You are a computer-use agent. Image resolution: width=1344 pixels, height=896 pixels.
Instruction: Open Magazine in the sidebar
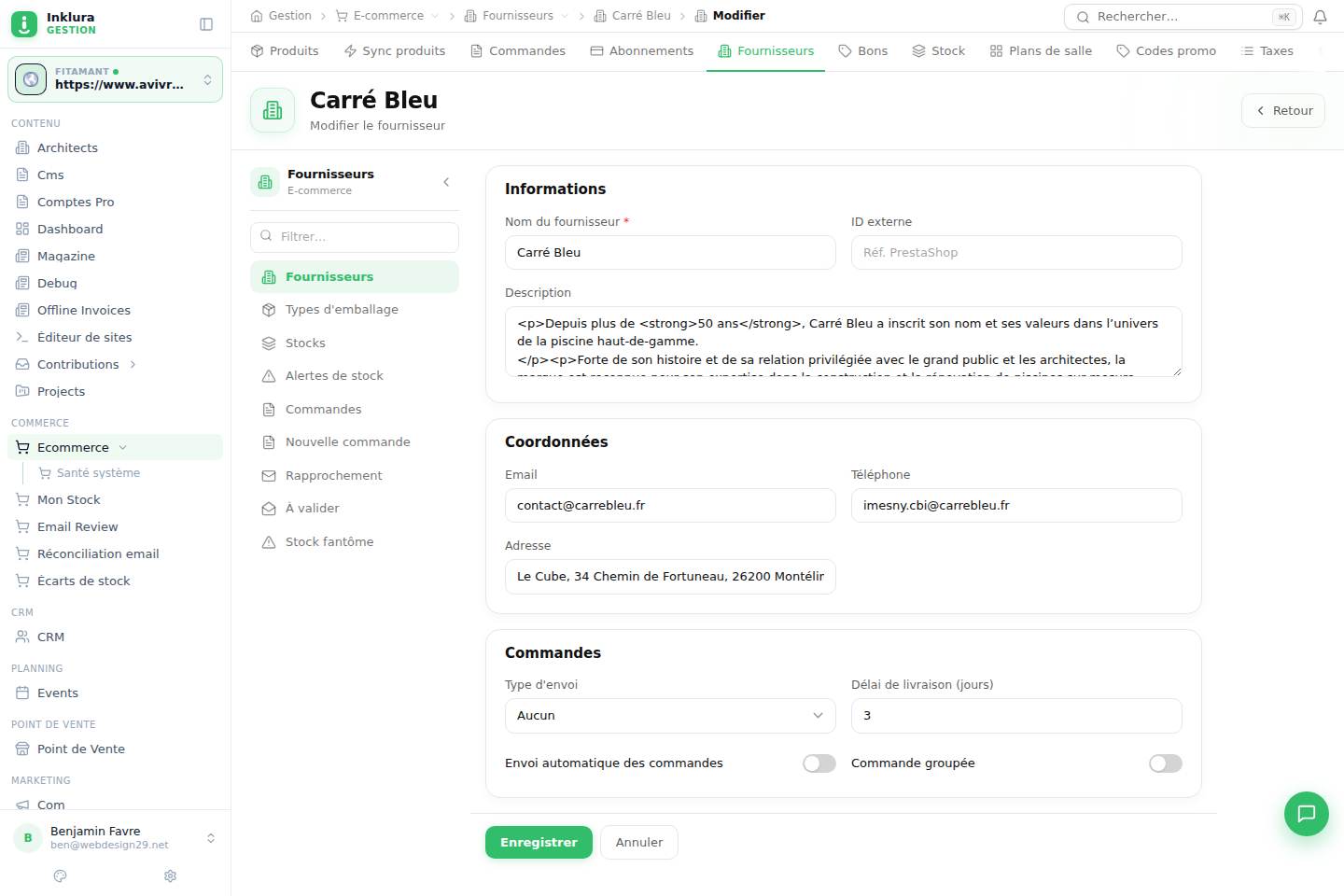(x=115, y=256)
